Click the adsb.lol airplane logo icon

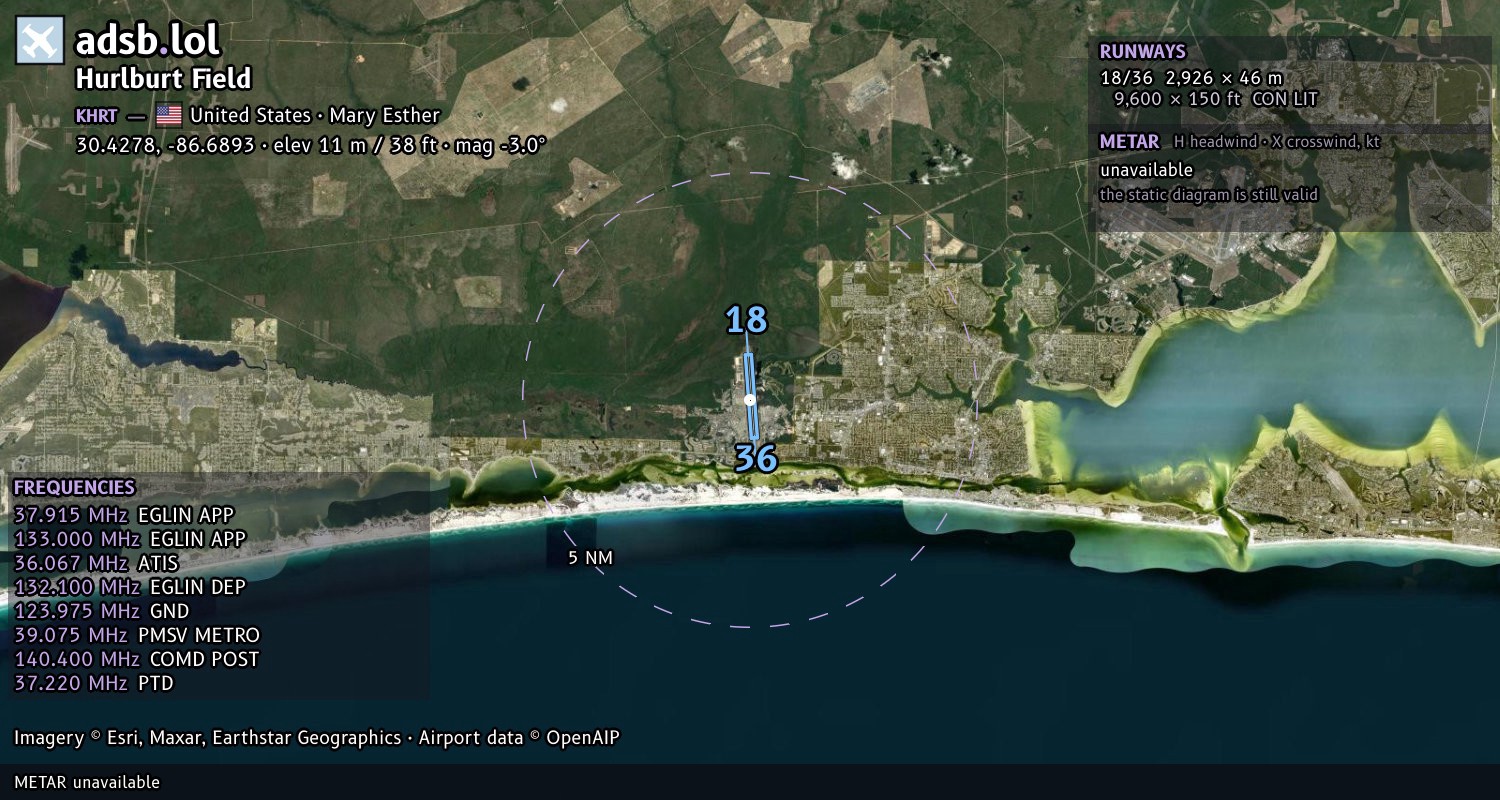tap(40, 41)
